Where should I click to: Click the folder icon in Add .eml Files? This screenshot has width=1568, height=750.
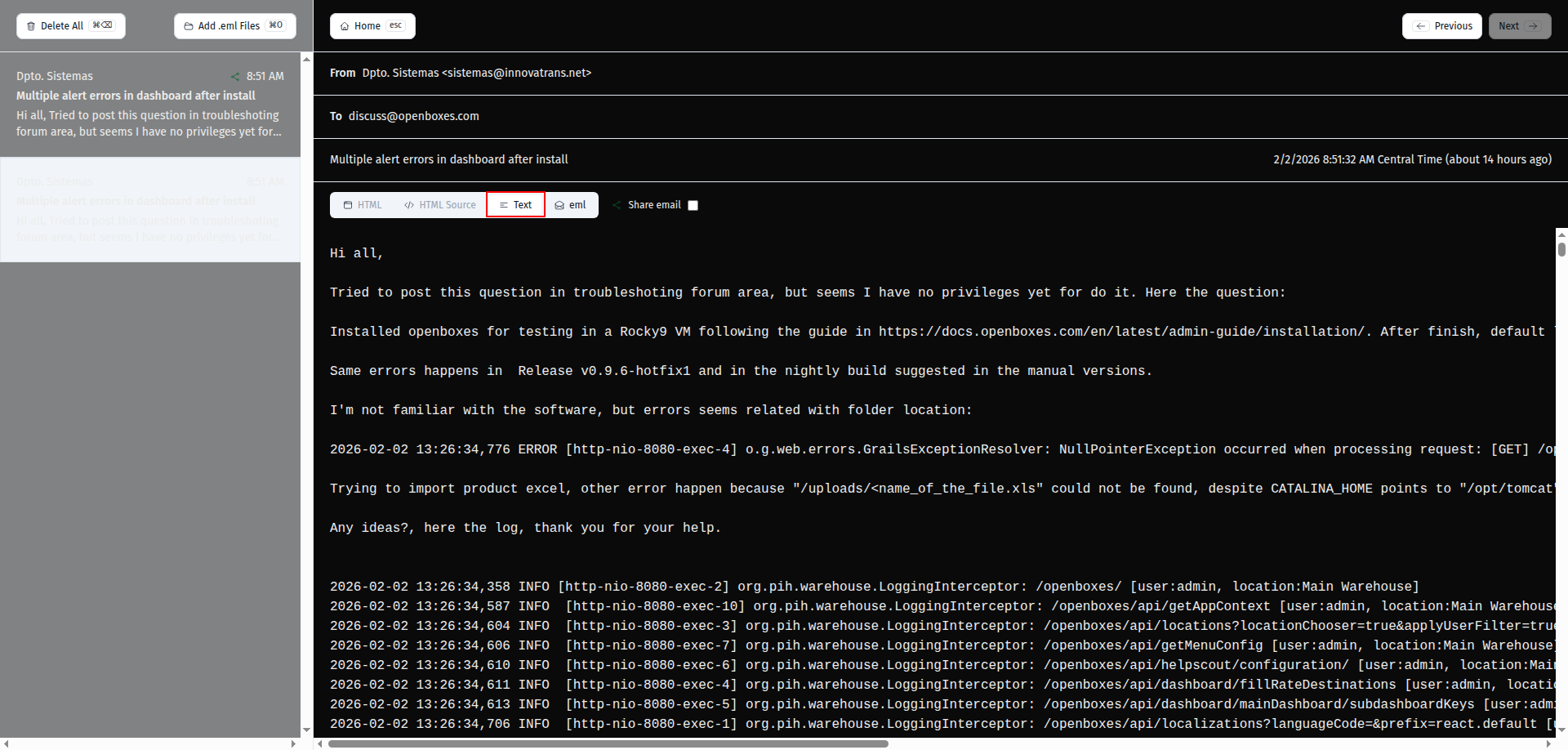click(189, 26)
